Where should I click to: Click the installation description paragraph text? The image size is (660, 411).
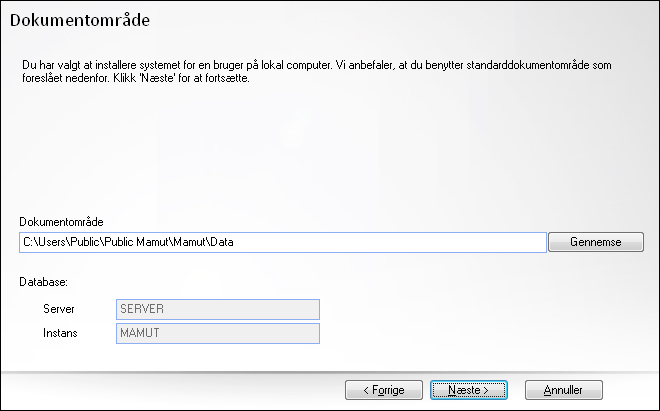click(317, 72)
